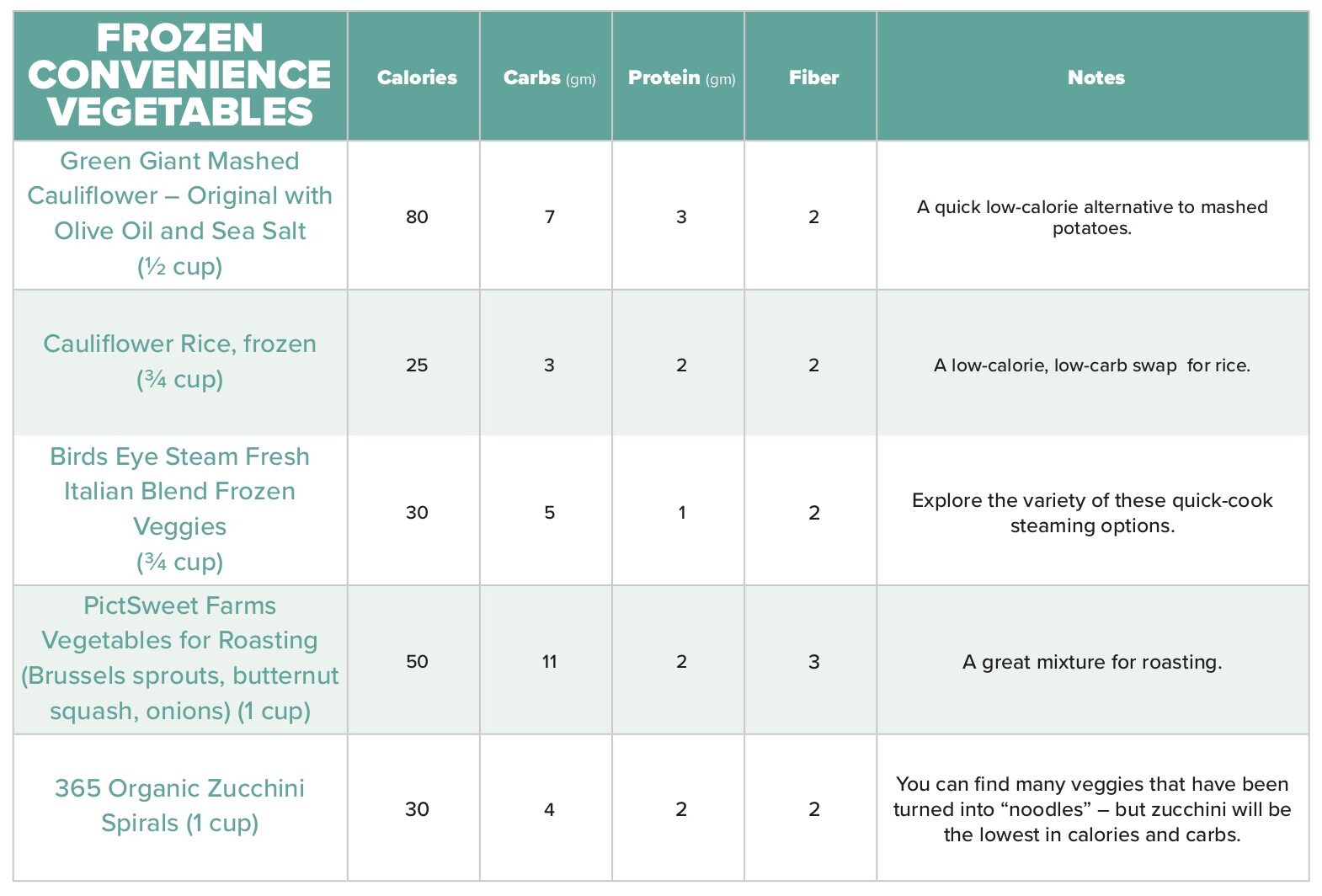
Task: Select the zucchini noodles note text
Action: tap(1092, 809)
